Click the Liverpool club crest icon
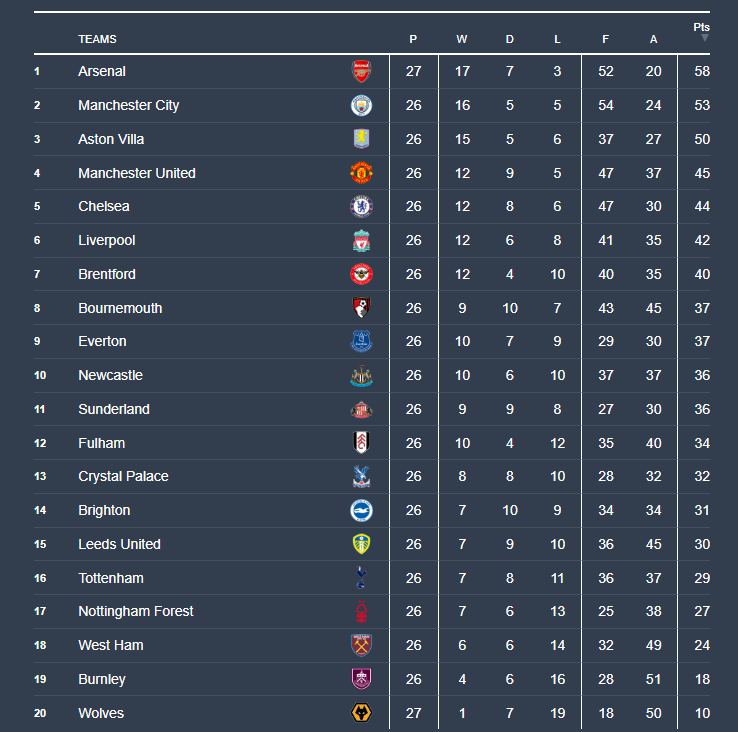This screenshot has height=732, width=738. [361, 240]
